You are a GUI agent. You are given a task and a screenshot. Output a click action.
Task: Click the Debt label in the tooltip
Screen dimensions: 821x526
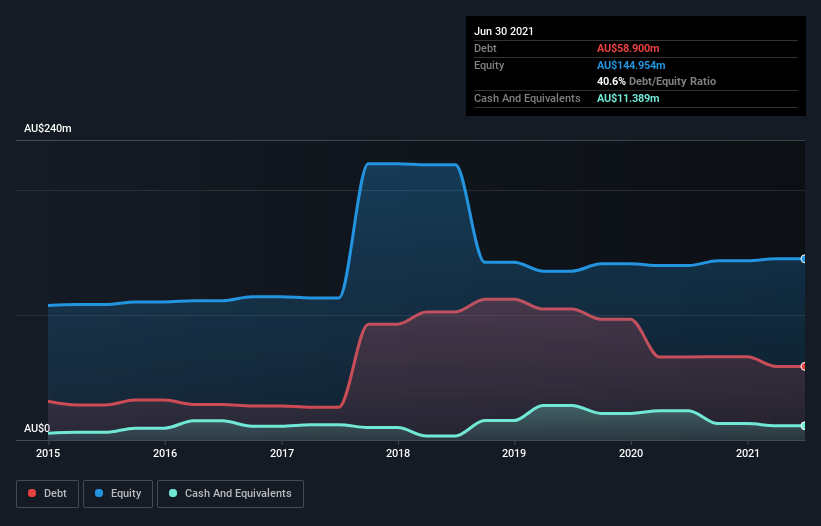tap(485, 48)
